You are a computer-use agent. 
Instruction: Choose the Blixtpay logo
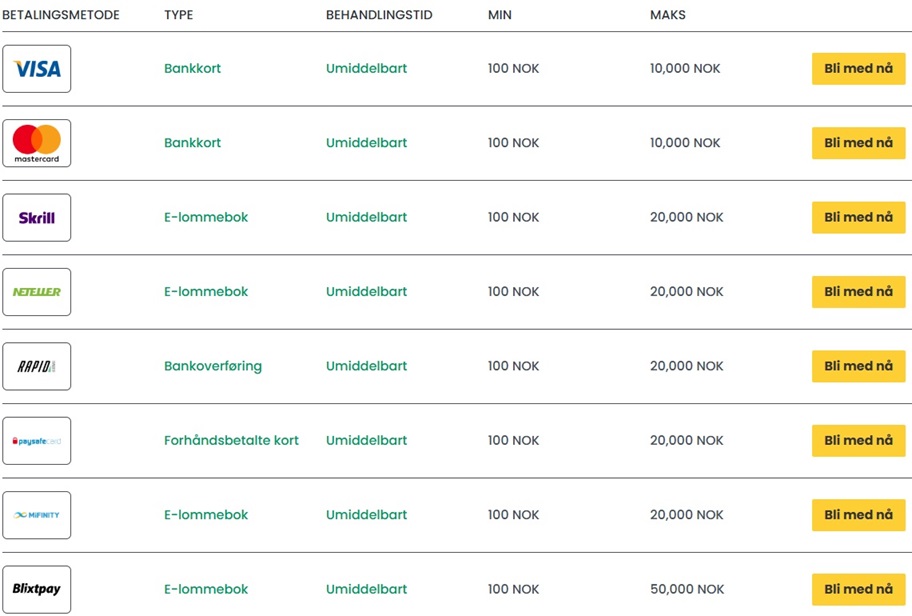pyautogui.click(x=37, y=589)
